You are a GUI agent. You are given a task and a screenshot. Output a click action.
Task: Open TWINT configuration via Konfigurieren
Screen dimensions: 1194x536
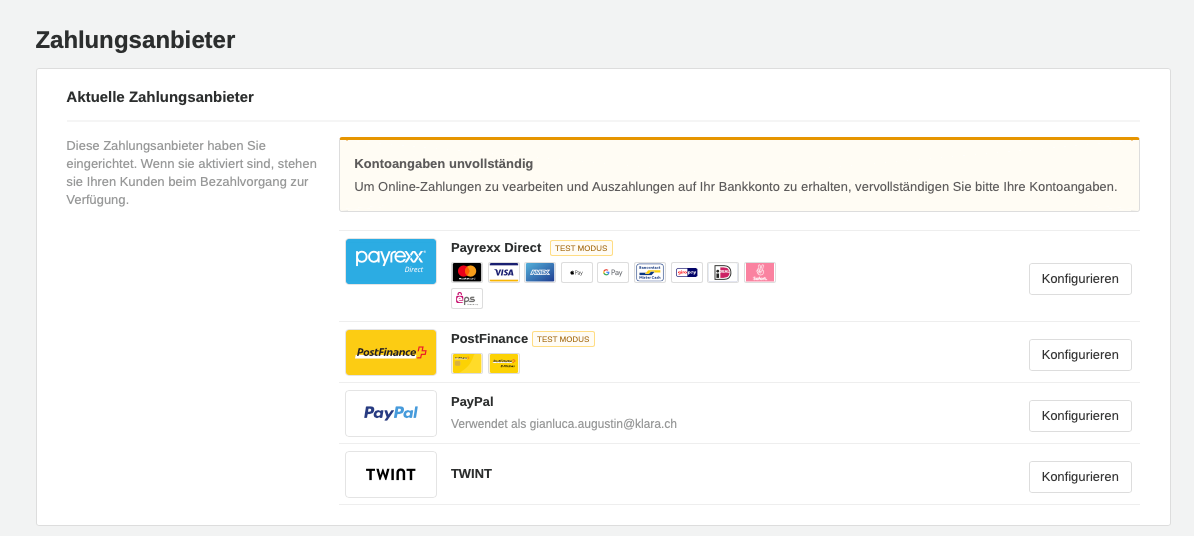click(x=1080, y=477)
